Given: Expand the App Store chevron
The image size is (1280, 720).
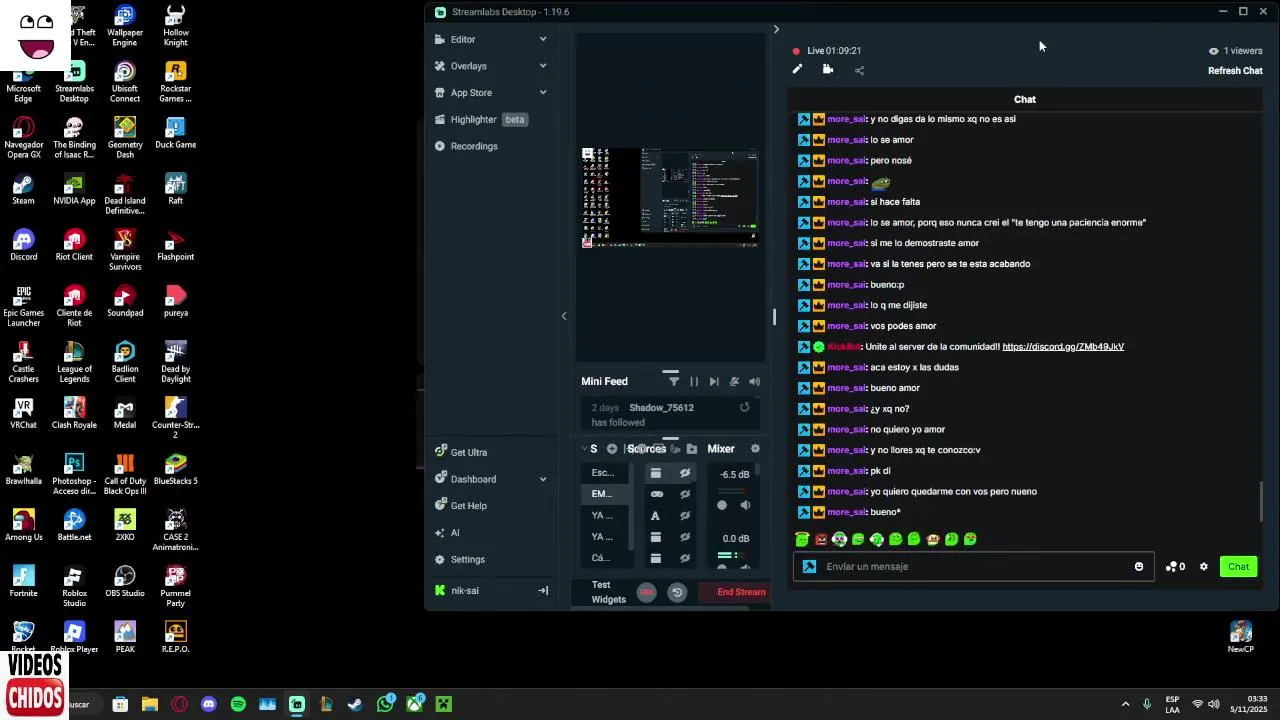Looking at the screenshot, I should click(543, 93).
